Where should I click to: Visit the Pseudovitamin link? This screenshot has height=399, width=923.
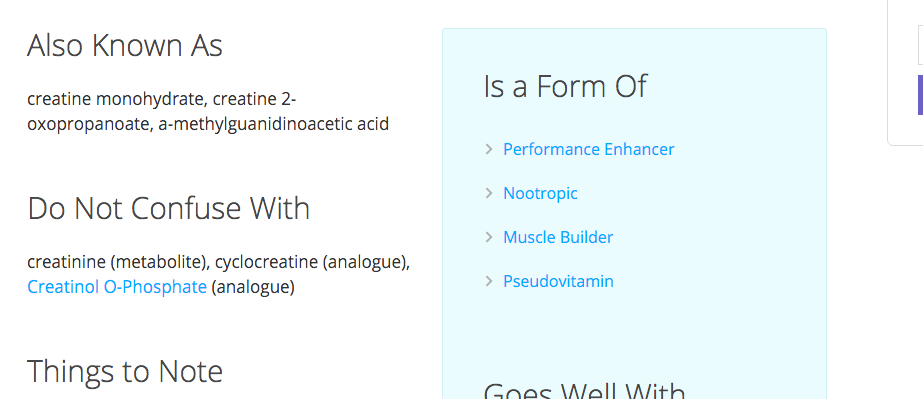558,281
